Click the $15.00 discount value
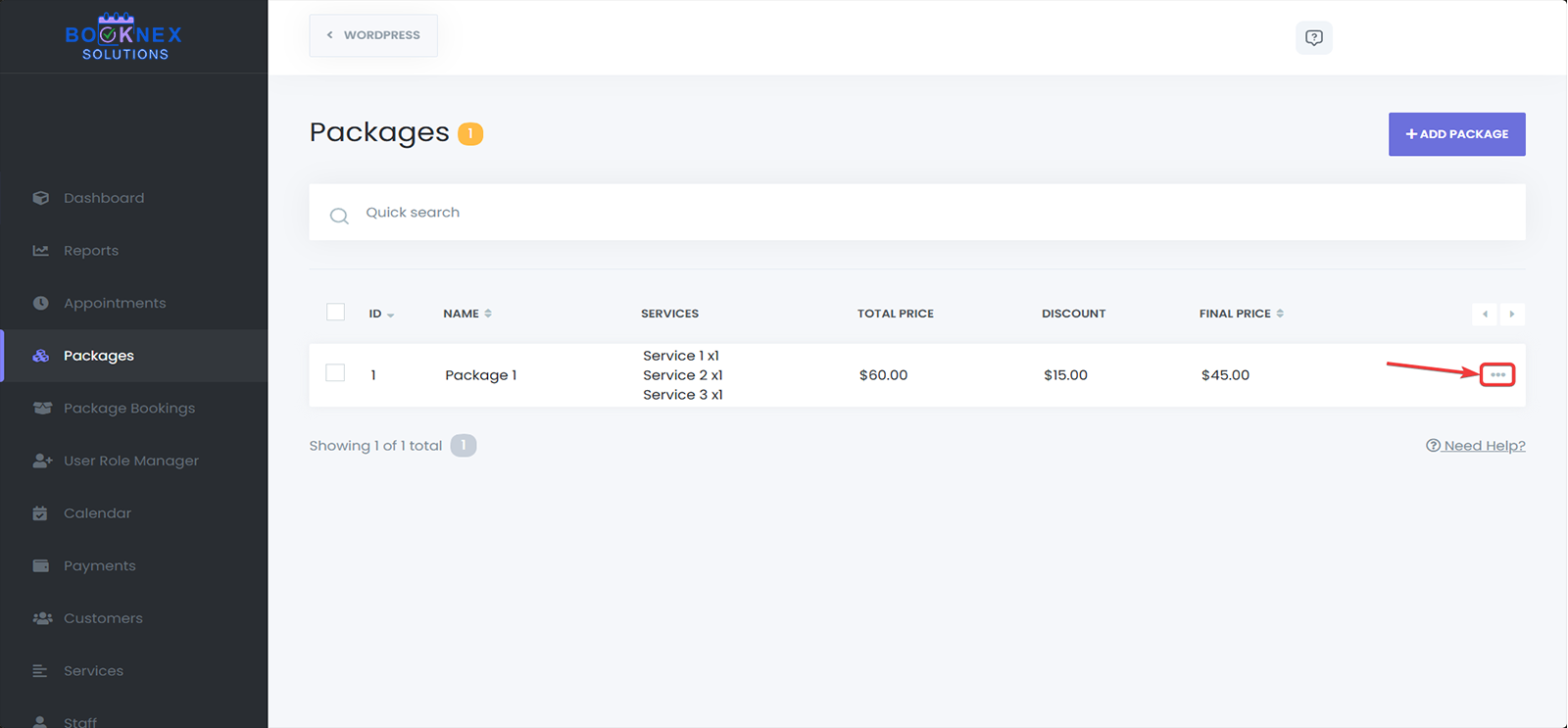Viewport: 1568px width, 728px height. pos(1065,375)
